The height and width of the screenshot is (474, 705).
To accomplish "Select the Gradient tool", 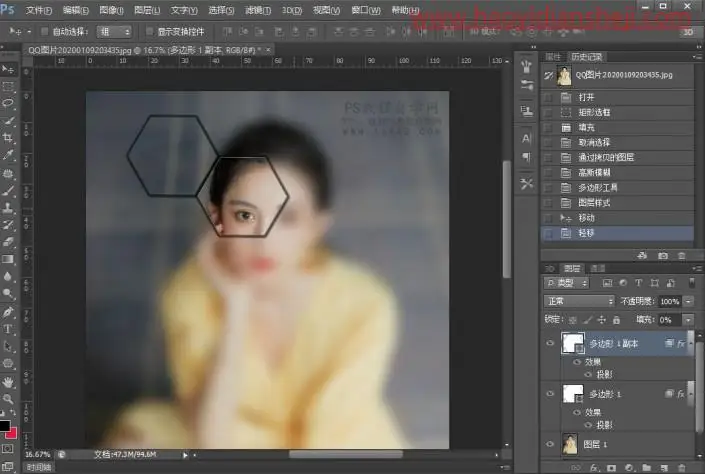I will [8, 259].
